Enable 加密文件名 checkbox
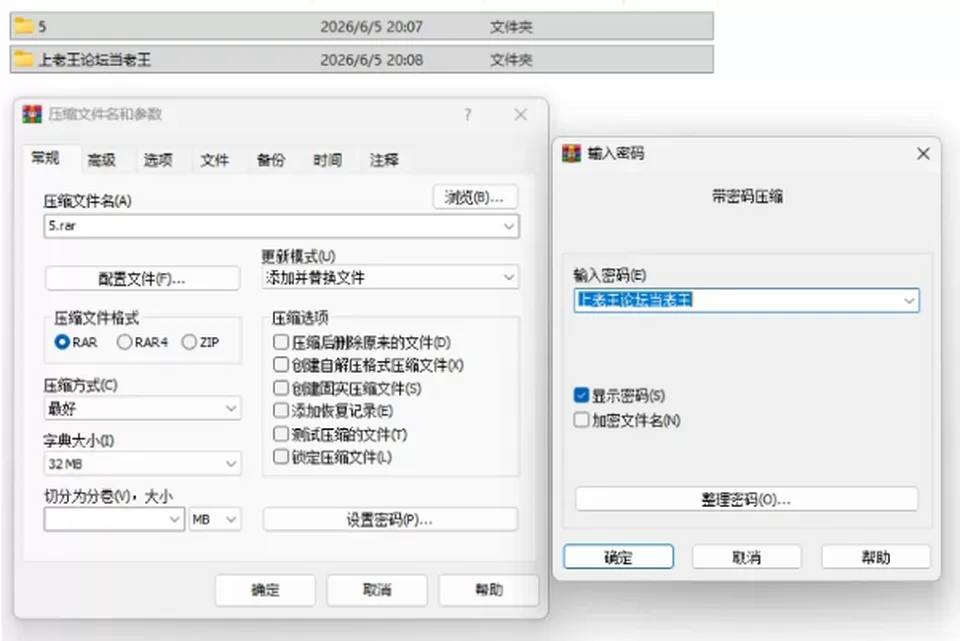The image size is (960, 641). (x=582, y=420)
